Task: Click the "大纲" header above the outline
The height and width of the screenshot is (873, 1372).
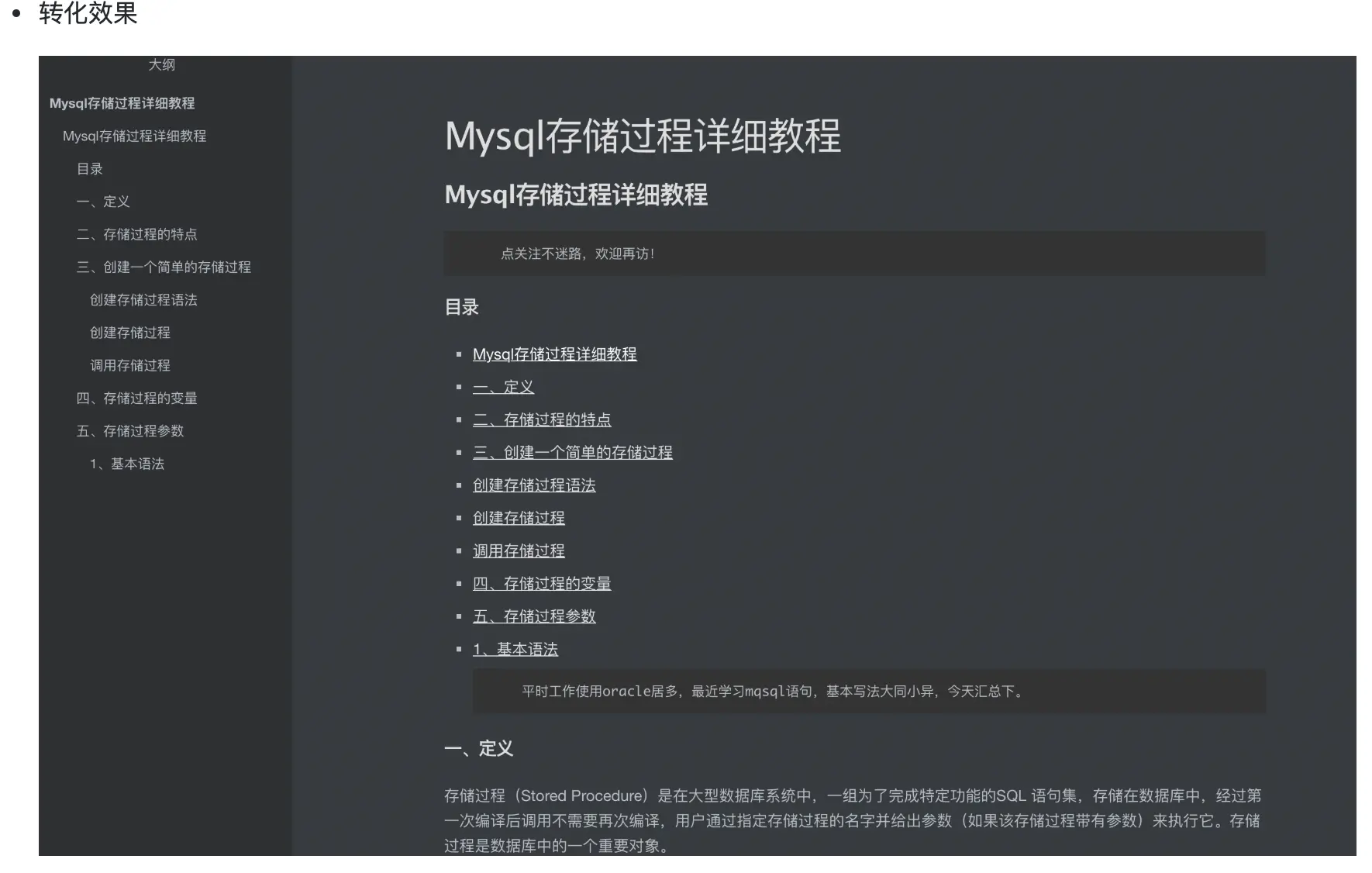Action: 161,65
